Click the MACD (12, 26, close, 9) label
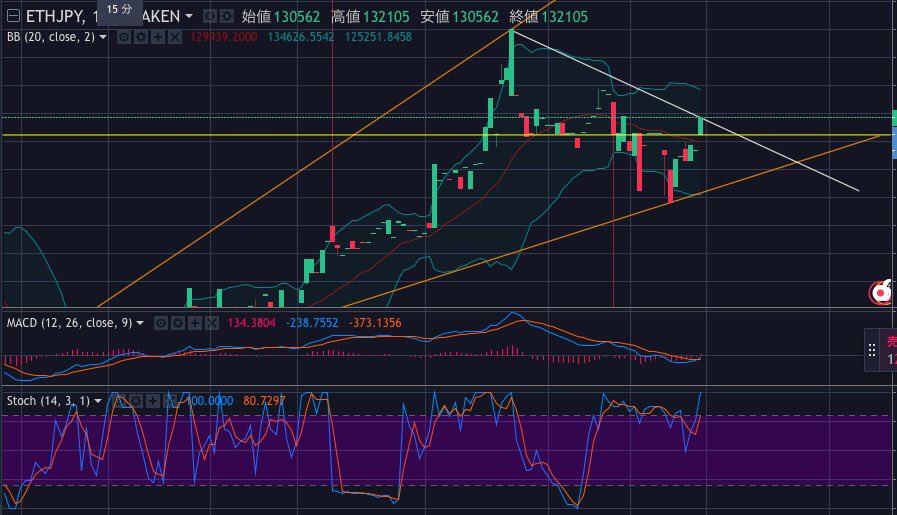 69,323
